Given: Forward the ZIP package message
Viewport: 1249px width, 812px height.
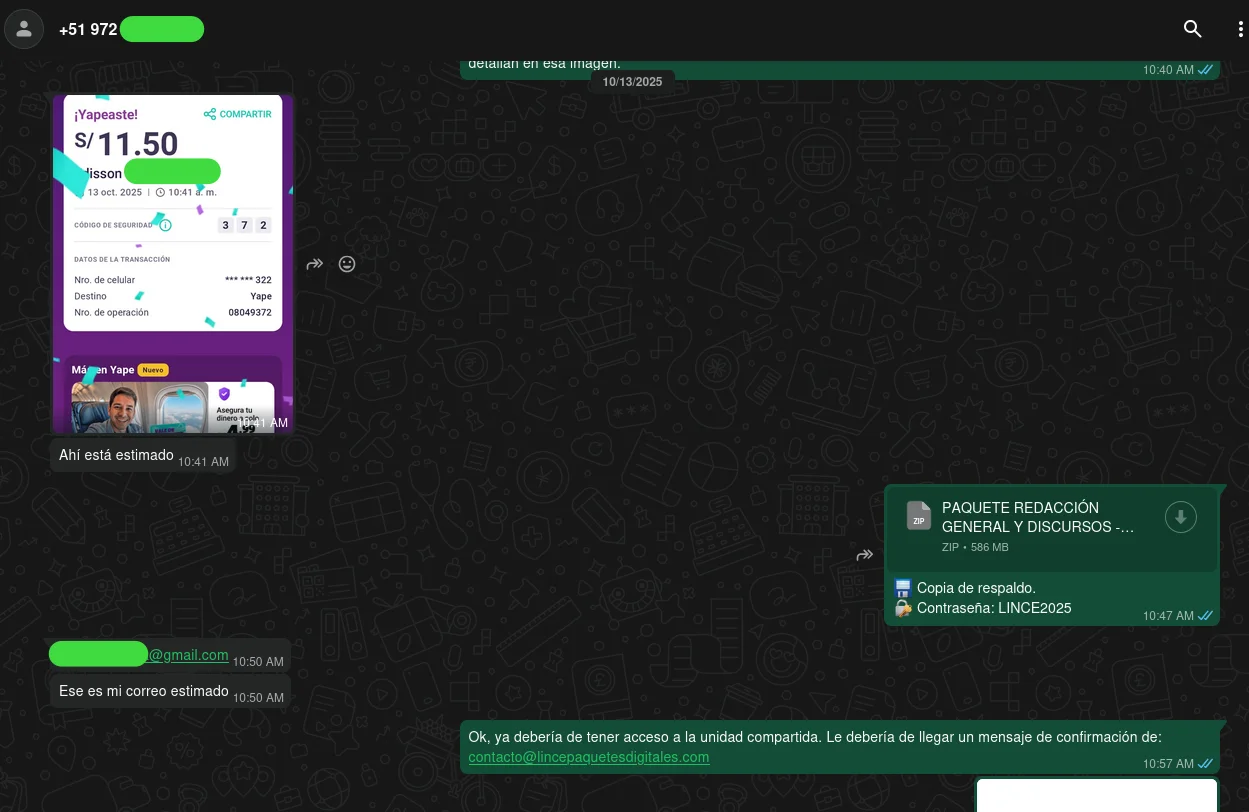Looking at the screenshot, I should point(865,555).
